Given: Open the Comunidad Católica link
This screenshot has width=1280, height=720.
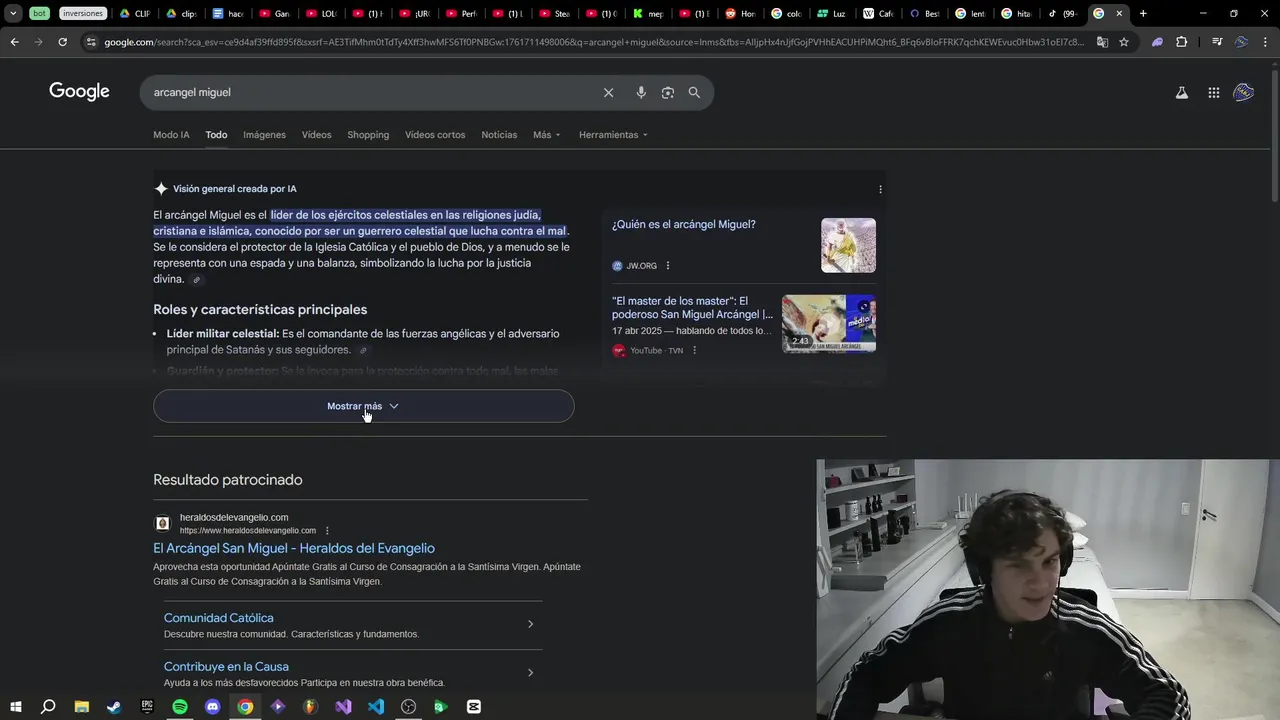Looking at the screenshot, I should coord(218,618).
